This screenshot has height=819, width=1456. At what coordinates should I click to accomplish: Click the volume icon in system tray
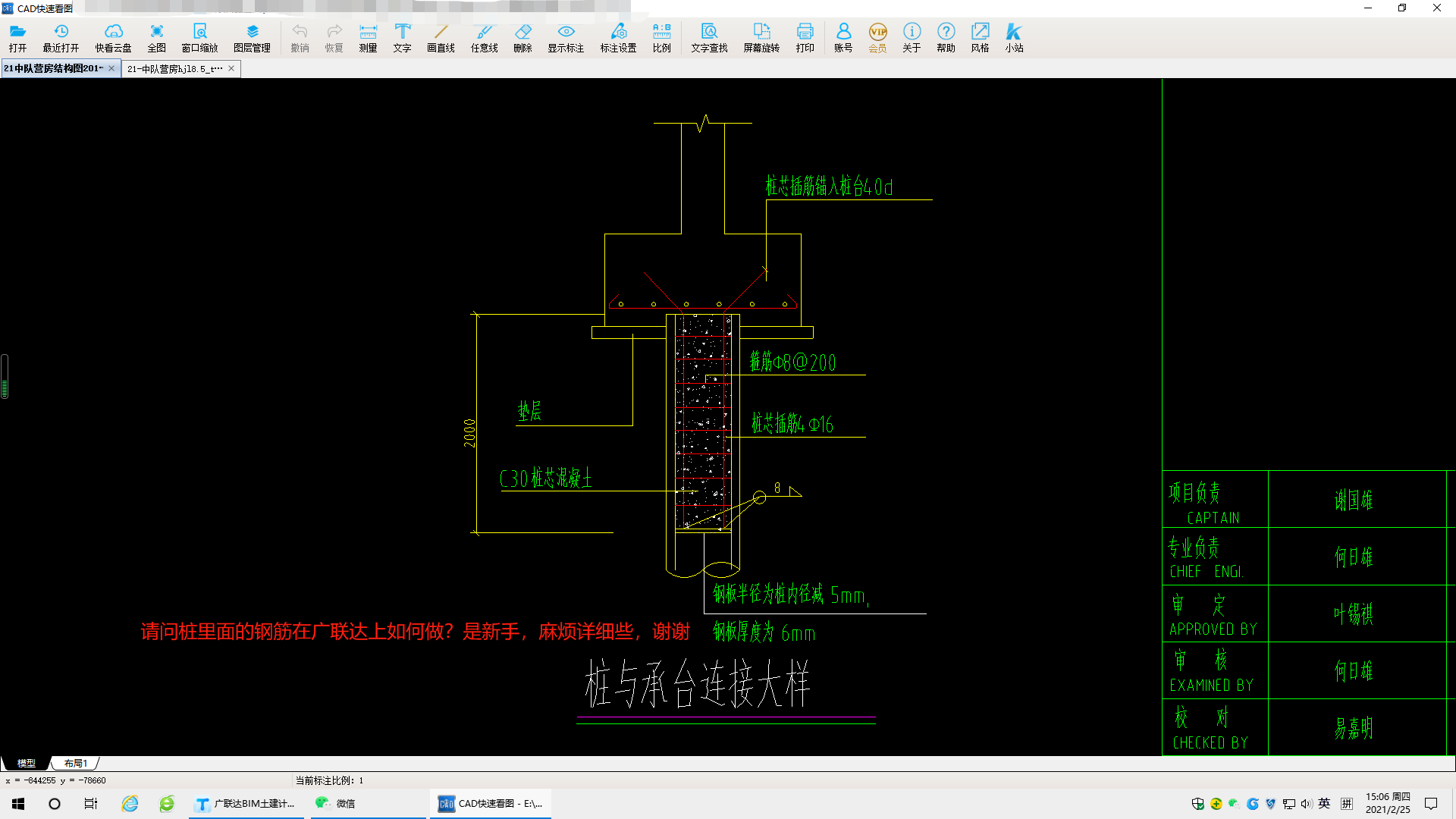1306,804
